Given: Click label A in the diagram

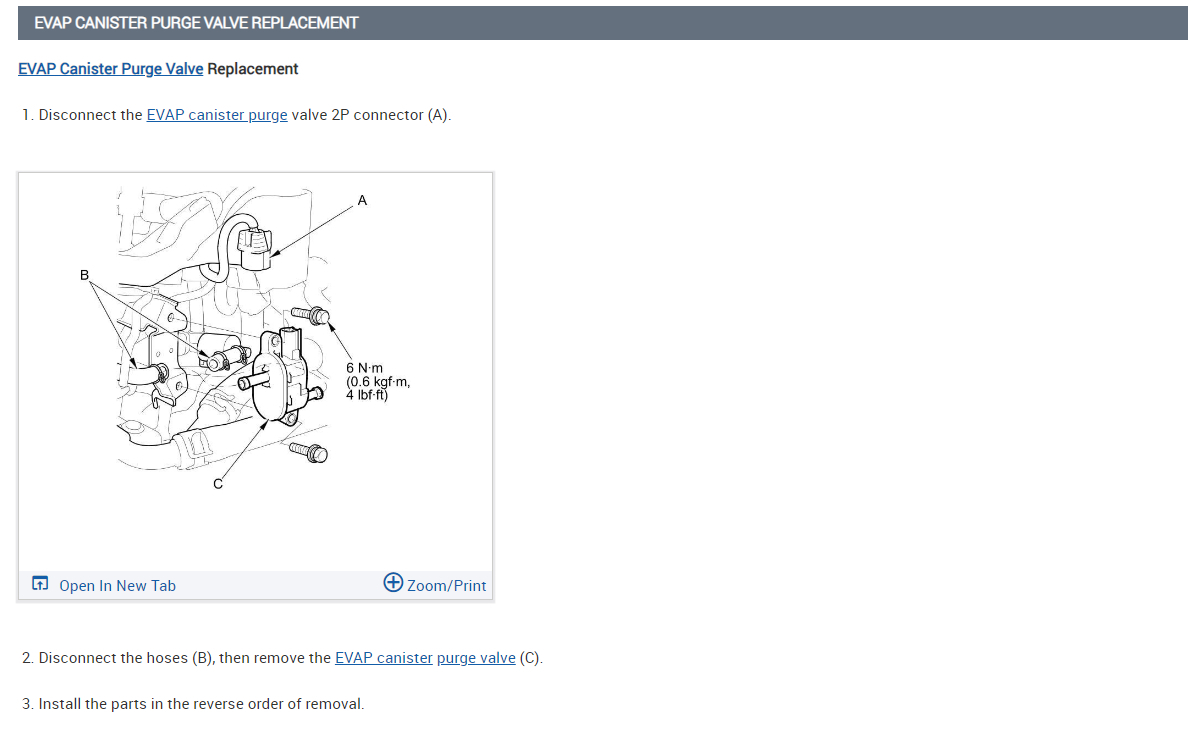Looking at the screenshot, I should (x=362, y=201).
